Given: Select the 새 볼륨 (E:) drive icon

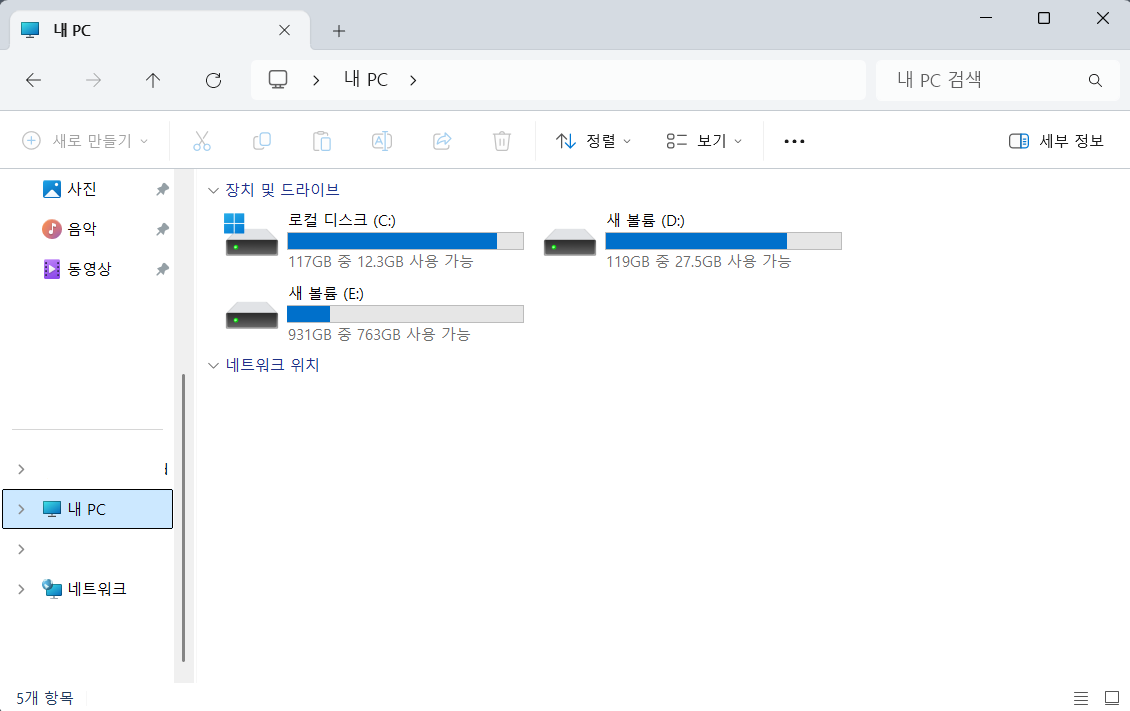Looking at the screenshot, I should [x=252, y=315].
